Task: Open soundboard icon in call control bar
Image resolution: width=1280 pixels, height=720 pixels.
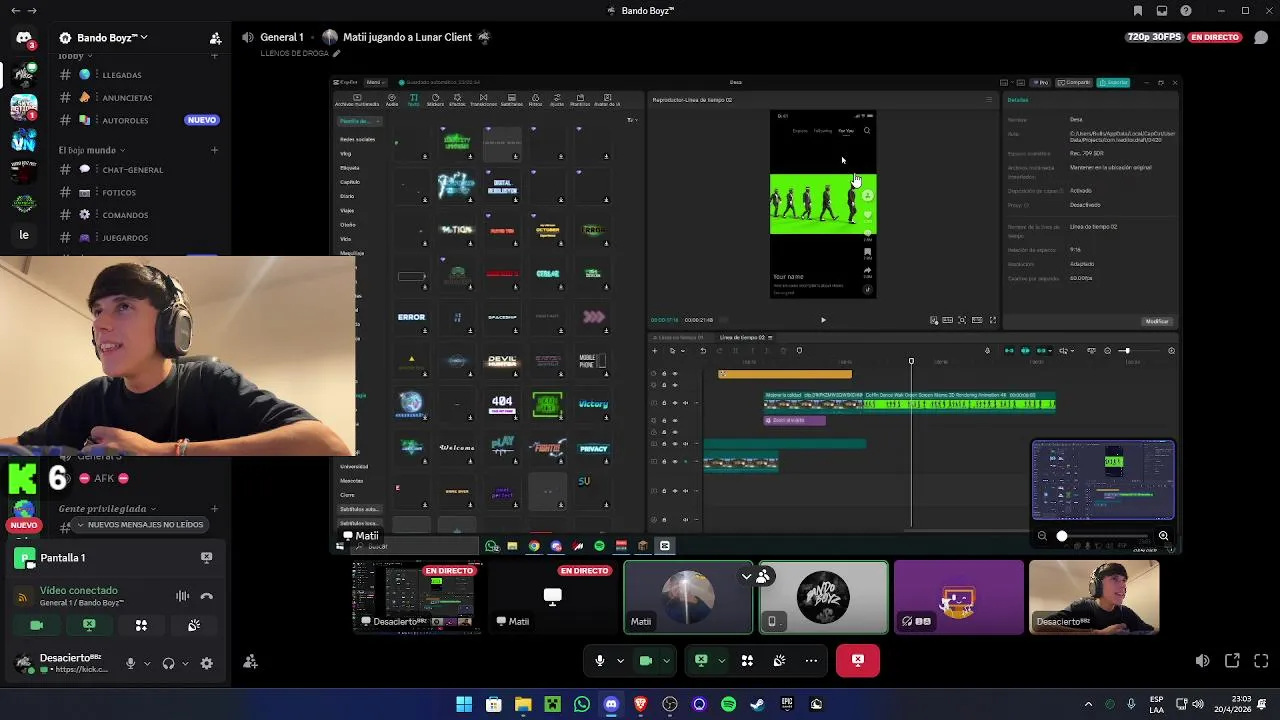Action: [x=779, y=660]
